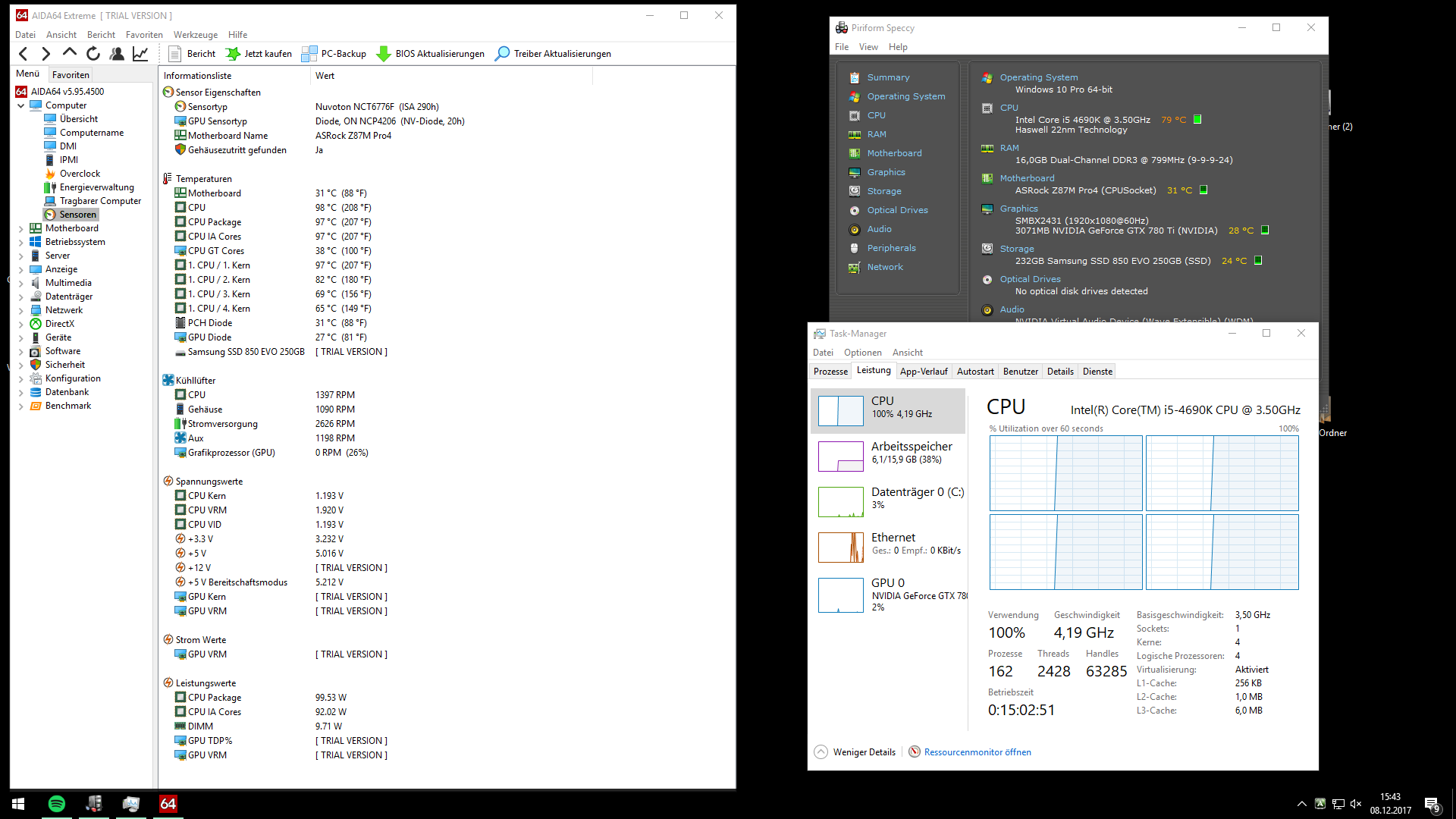Click Ressourcenmonitor öffnen link
Image resolution: width=1456 pixels, height=819 pixels.
(x=977, y=752)
